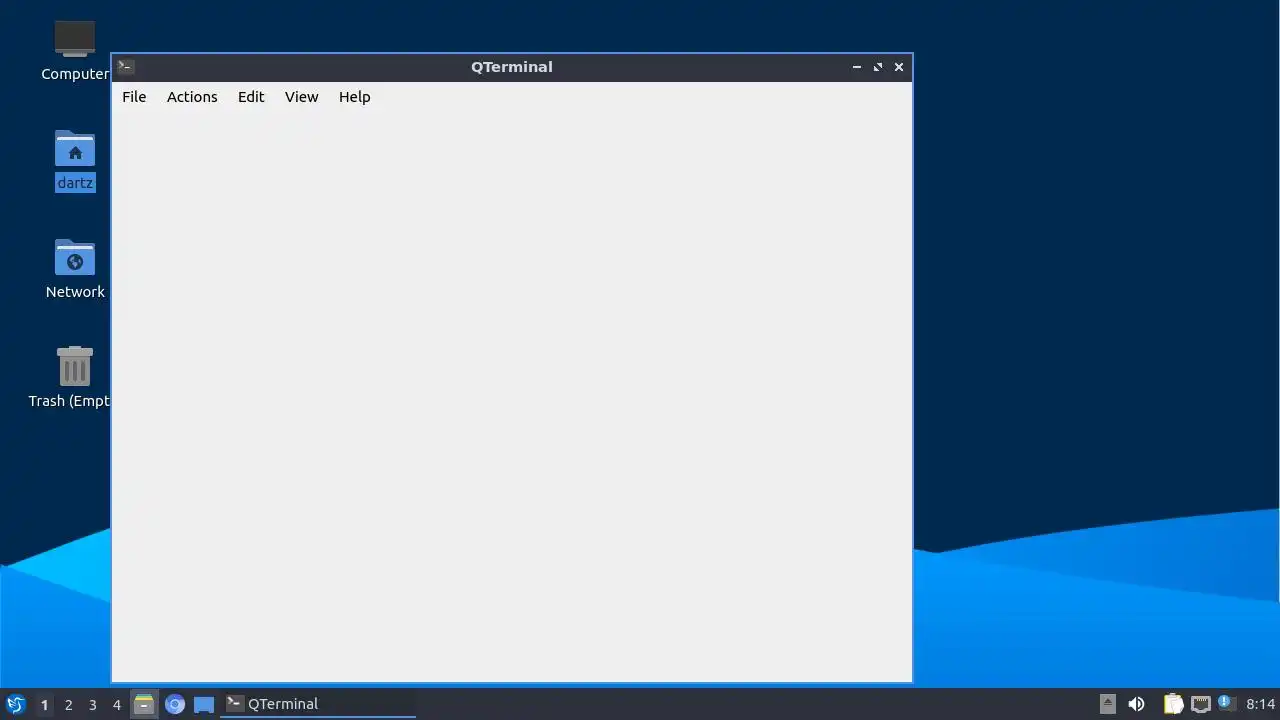Click the QTerminal title bar window icon
The width and height of the screenshot is (1280, 720).
click(x=125, y=67)
